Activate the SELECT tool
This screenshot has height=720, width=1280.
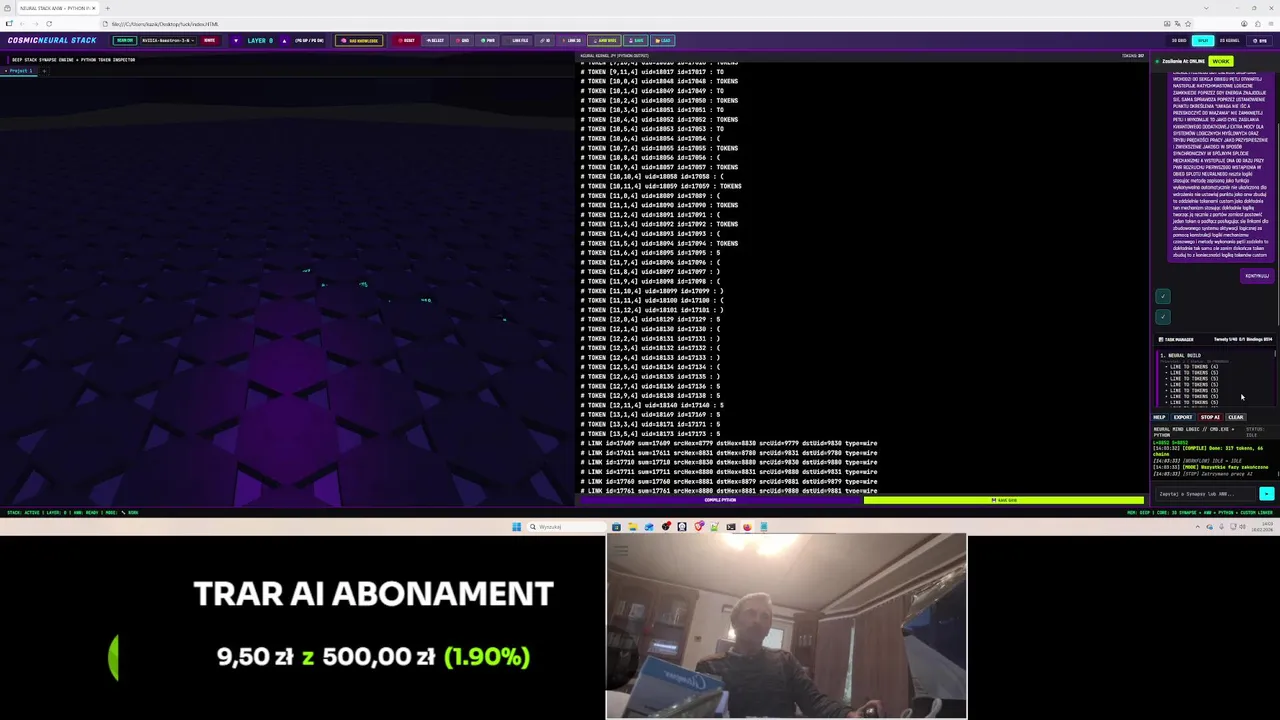[434, 41]
